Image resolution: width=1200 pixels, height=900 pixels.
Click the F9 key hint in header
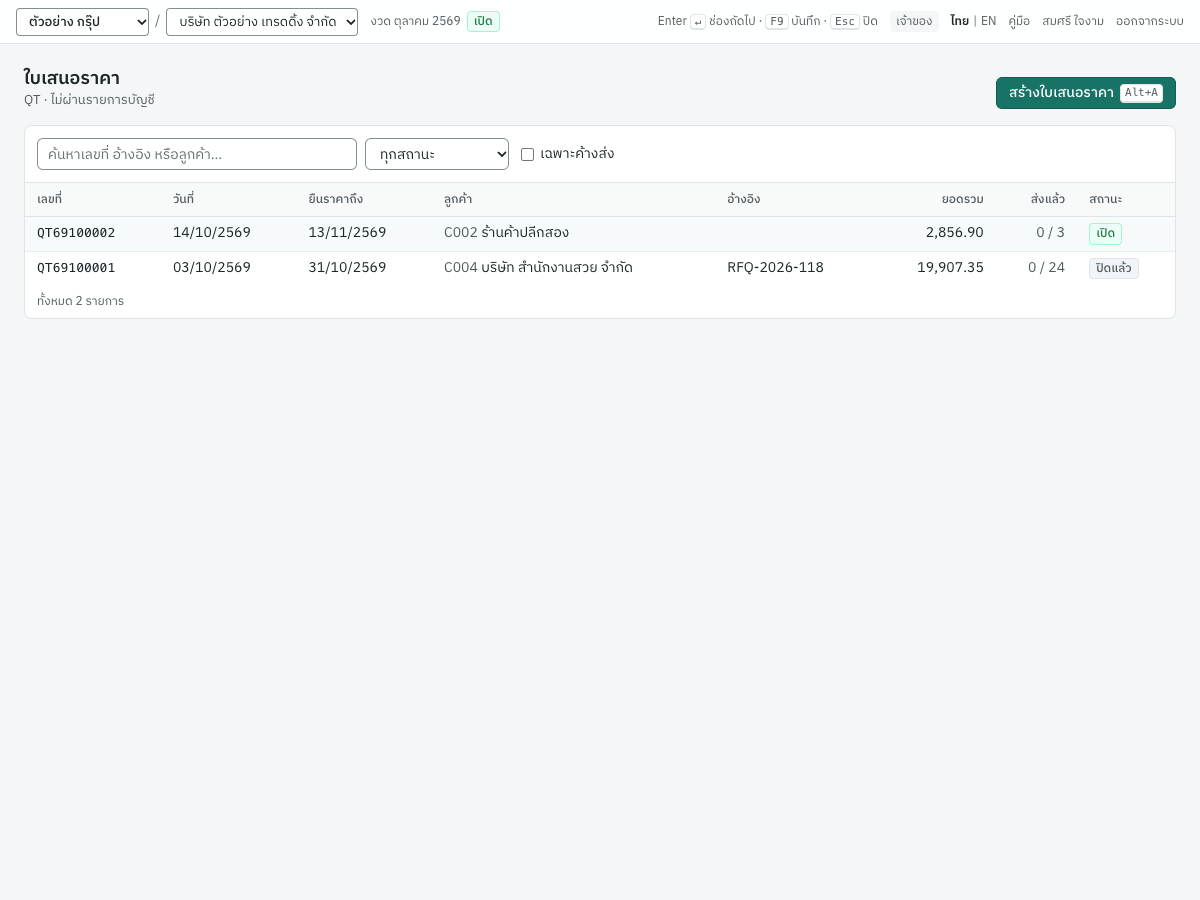tap(777, 21)
